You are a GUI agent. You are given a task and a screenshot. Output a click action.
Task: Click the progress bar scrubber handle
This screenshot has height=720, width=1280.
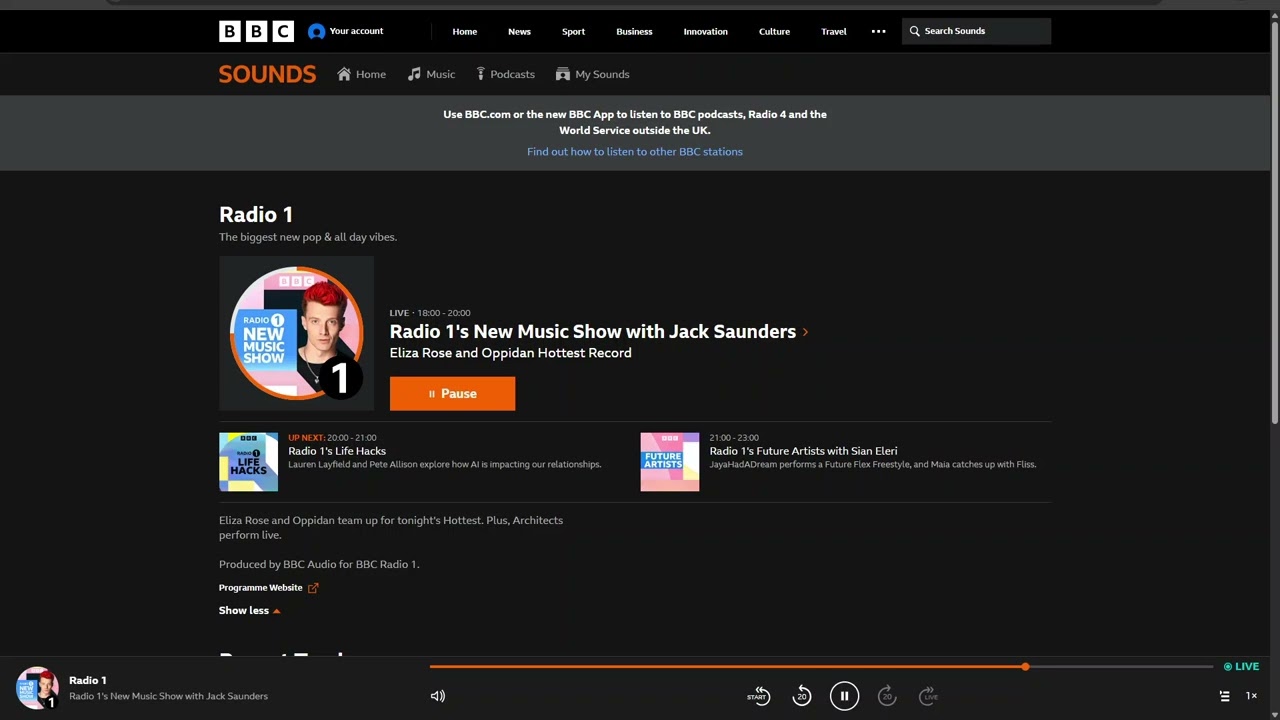click(x=1025, y=666)
